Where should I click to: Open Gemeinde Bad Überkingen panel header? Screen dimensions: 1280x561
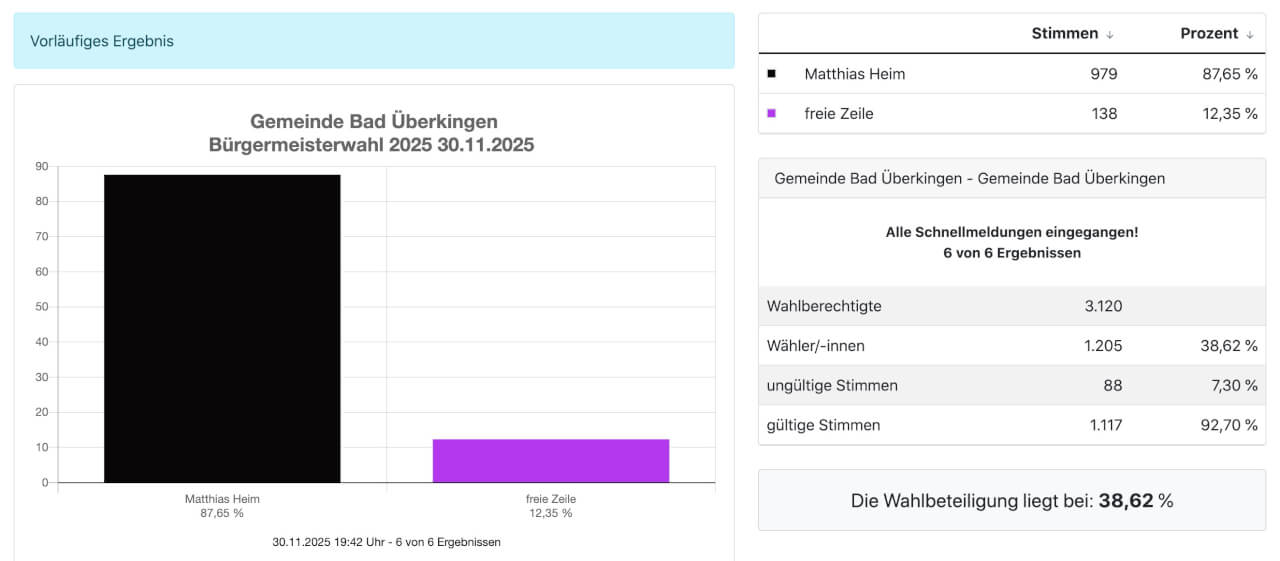pos(1011,178)
